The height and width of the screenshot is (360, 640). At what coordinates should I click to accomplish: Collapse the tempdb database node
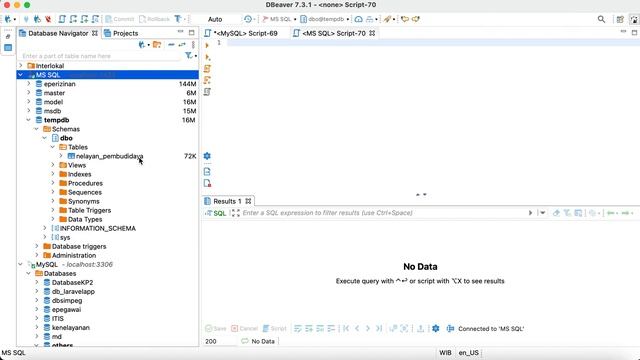pos(29,120)
